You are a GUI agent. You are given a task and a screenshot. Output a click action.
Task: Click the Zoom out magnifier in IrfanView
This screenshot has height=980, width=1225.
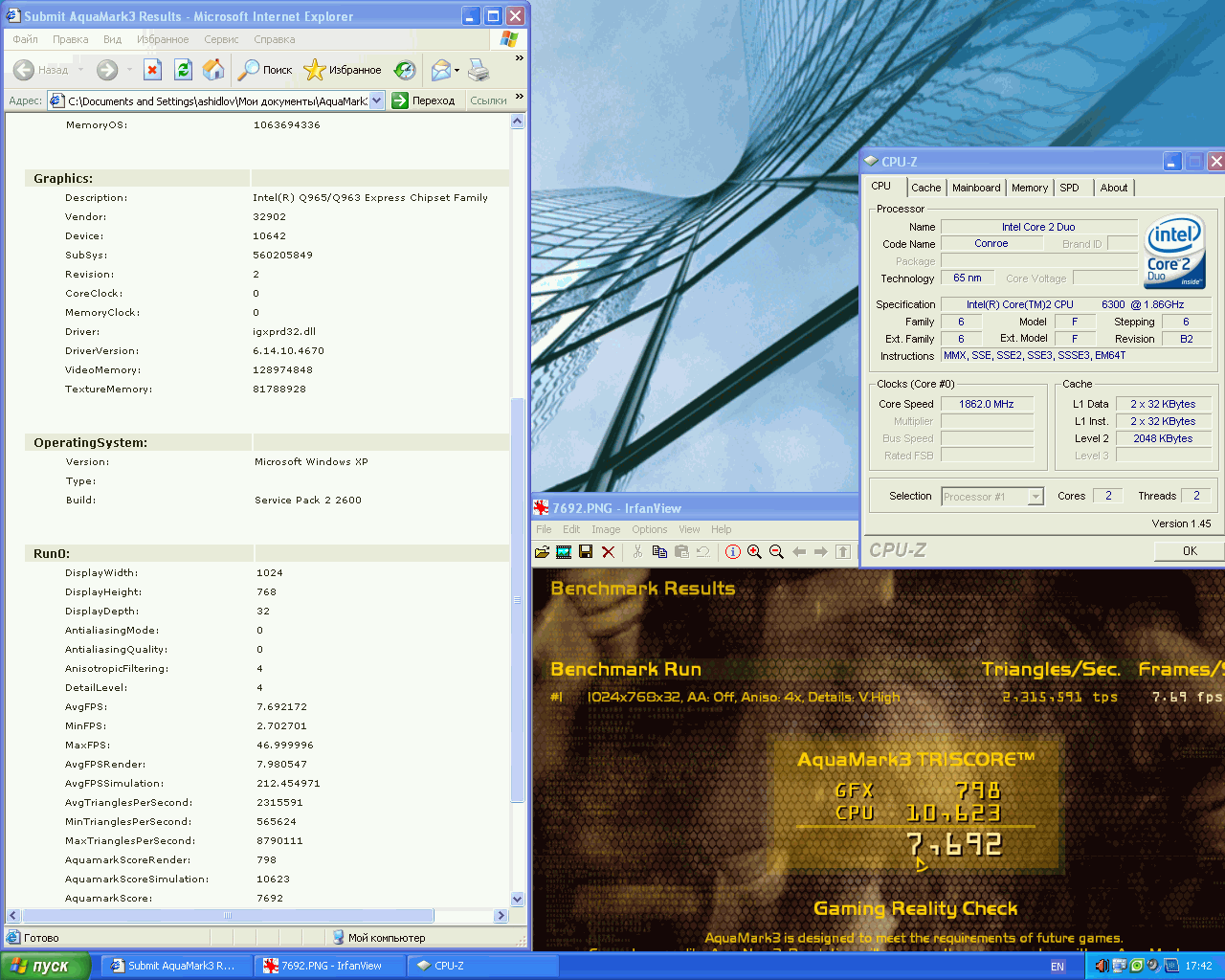[777, 551]
